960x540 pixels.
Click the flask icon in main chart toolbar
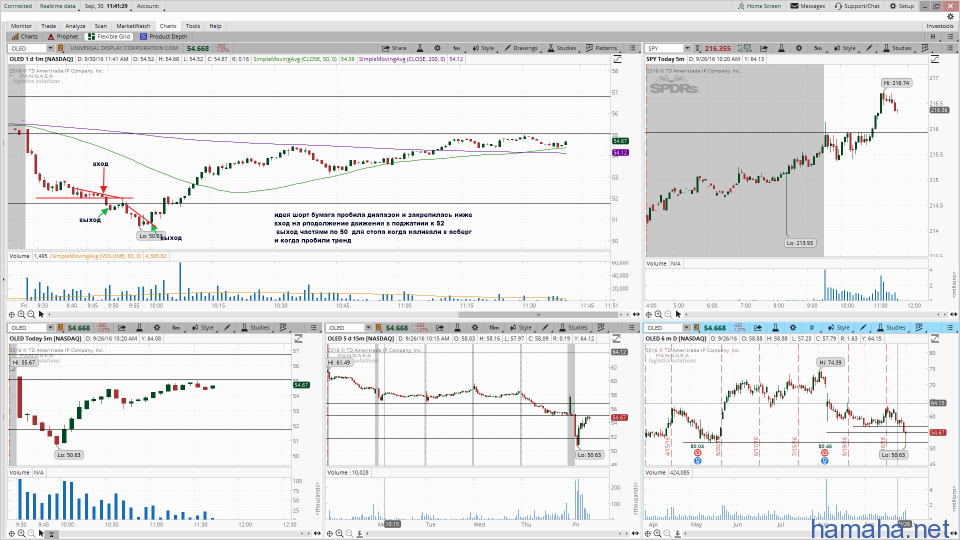(x=420, y=48)
